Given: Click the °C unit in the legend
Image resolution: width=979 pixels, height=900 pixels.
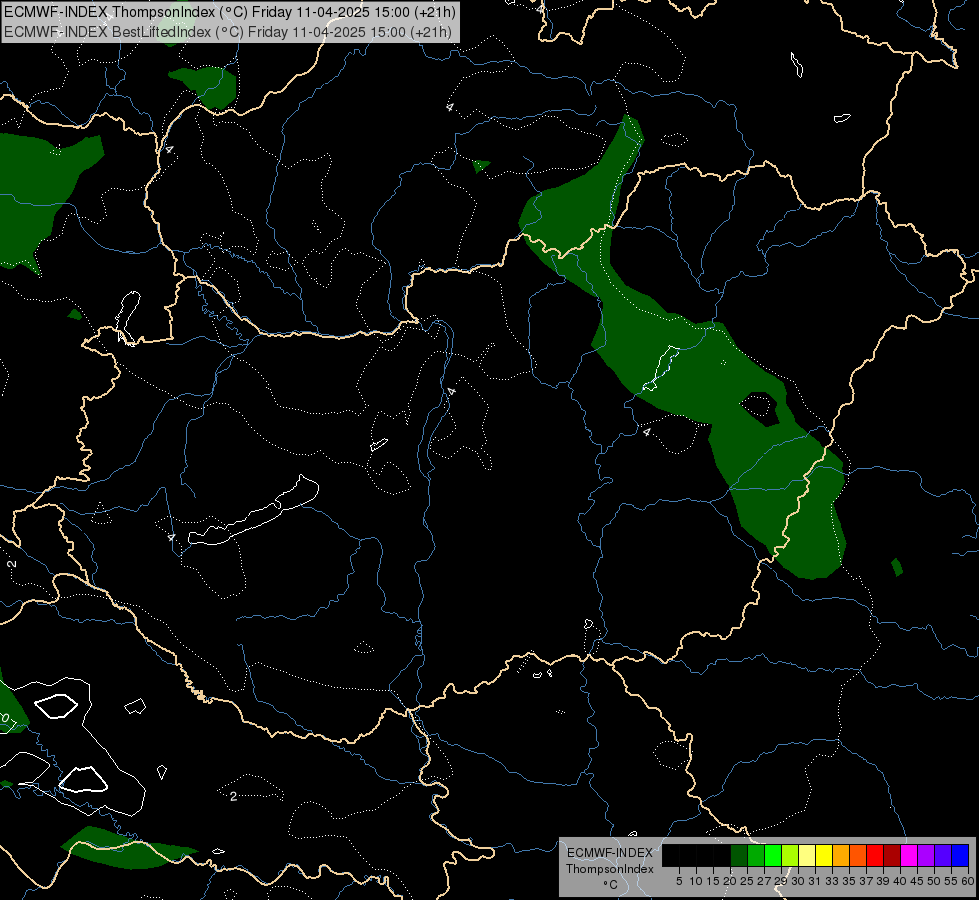Looking at the screenshot, I should [611, 885].
